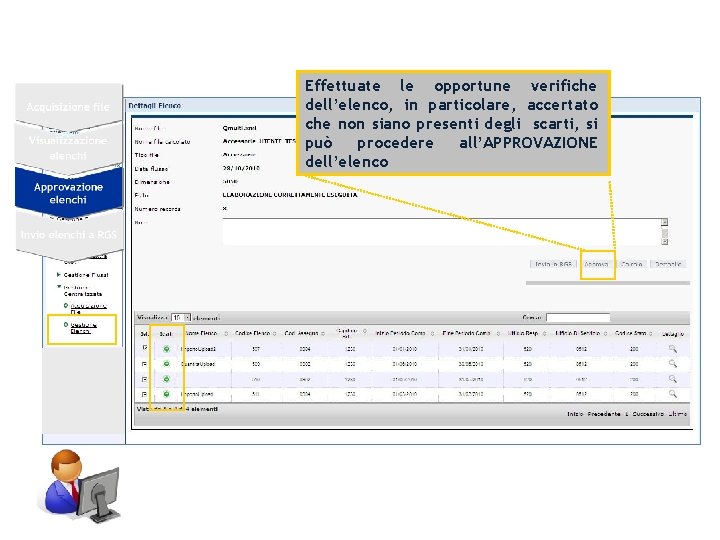The image size is (720, 540).
Task: Open Gestione Elenchi sidebar link
Action: [x=84, y=327]
